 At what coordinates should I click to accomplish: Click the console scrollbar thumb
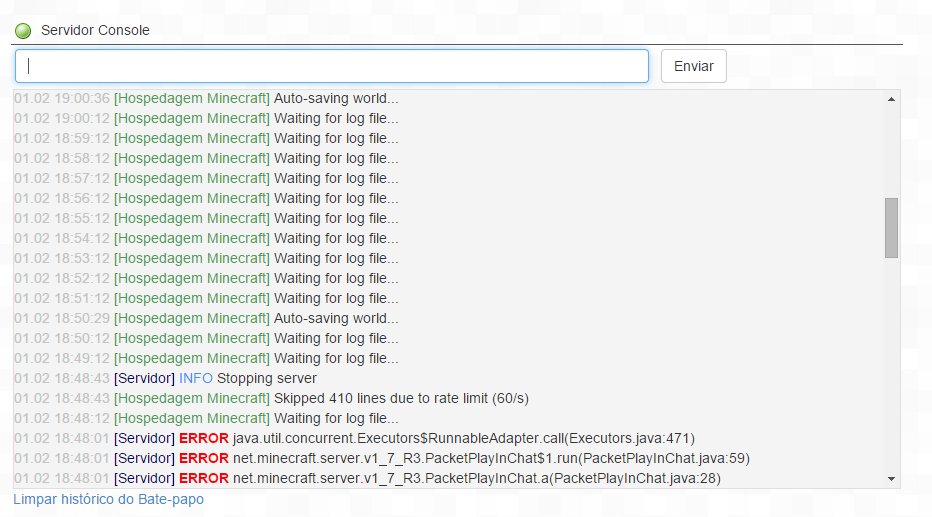pyautogui.click(x=891, y=228)
